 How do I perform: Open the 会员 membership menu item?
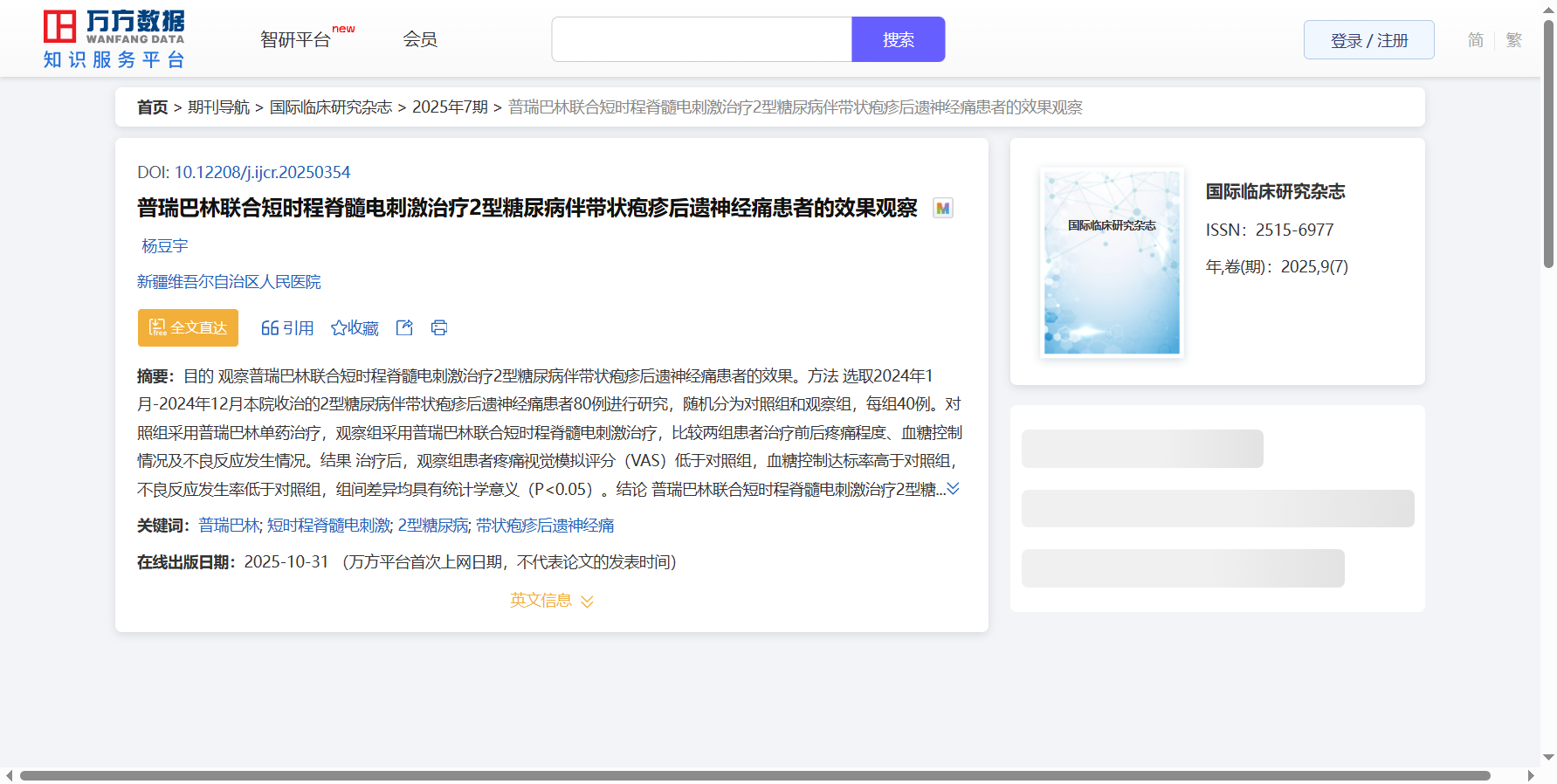pos(420,39)
